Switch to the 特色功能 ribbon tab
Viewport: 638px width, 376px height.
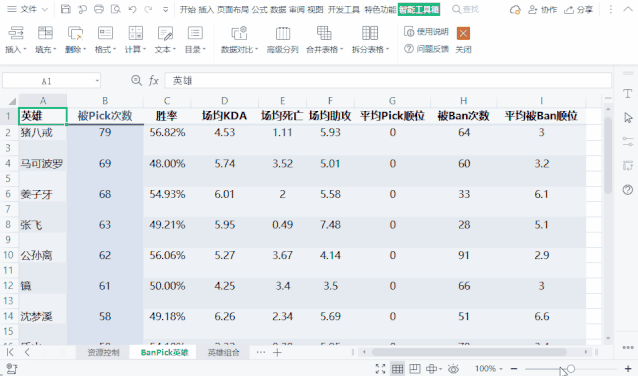(380, 9)
